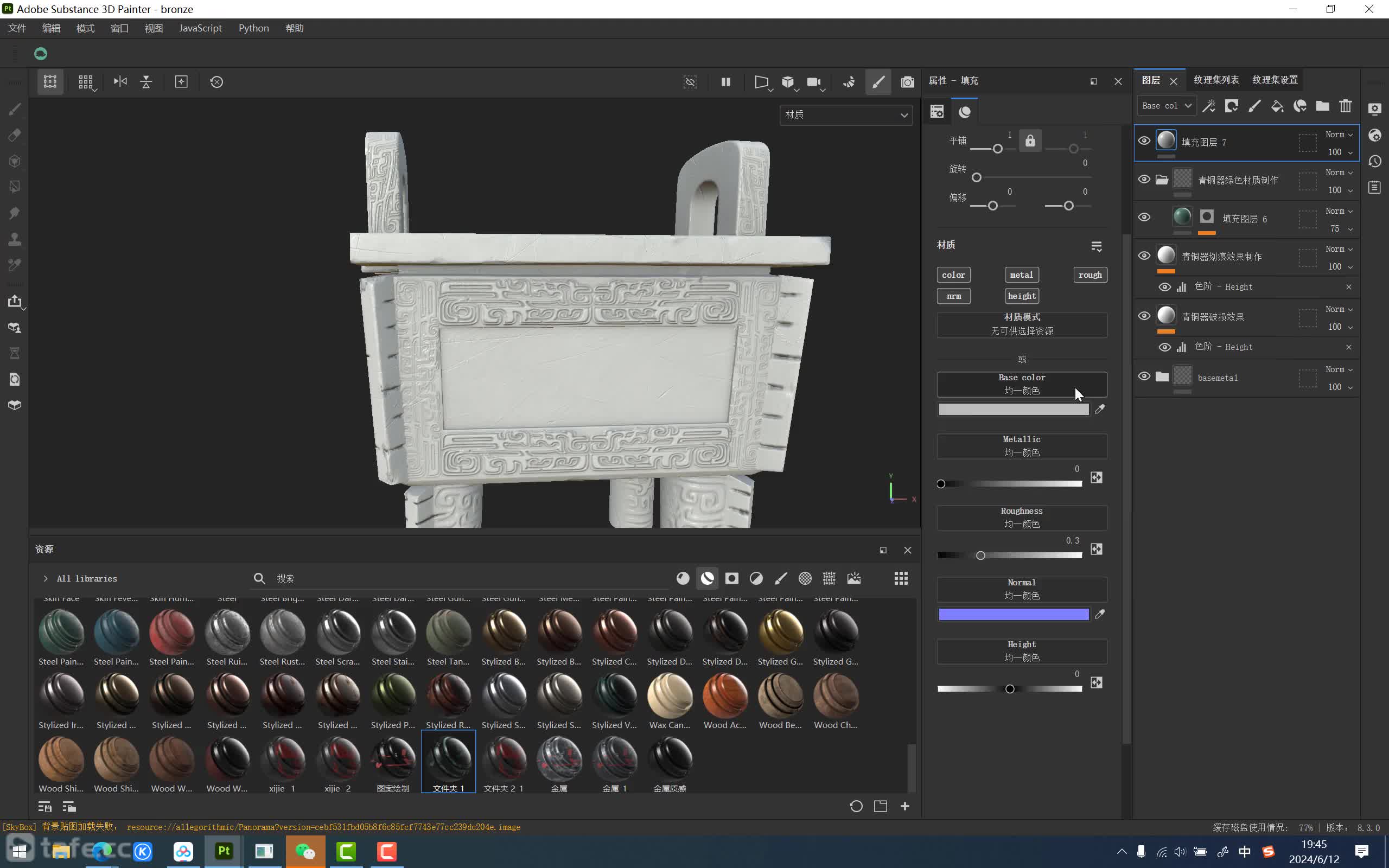Delete layer with trash icon

coord(1346,106)
